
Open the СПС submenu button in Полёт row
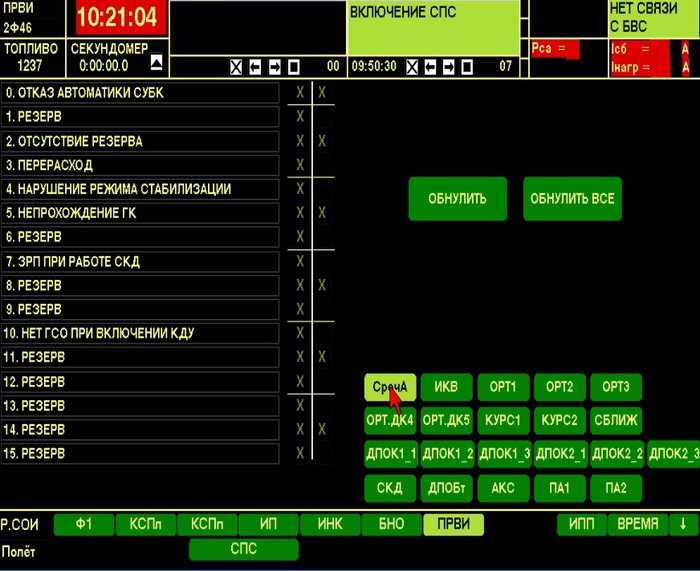point(243,549)
